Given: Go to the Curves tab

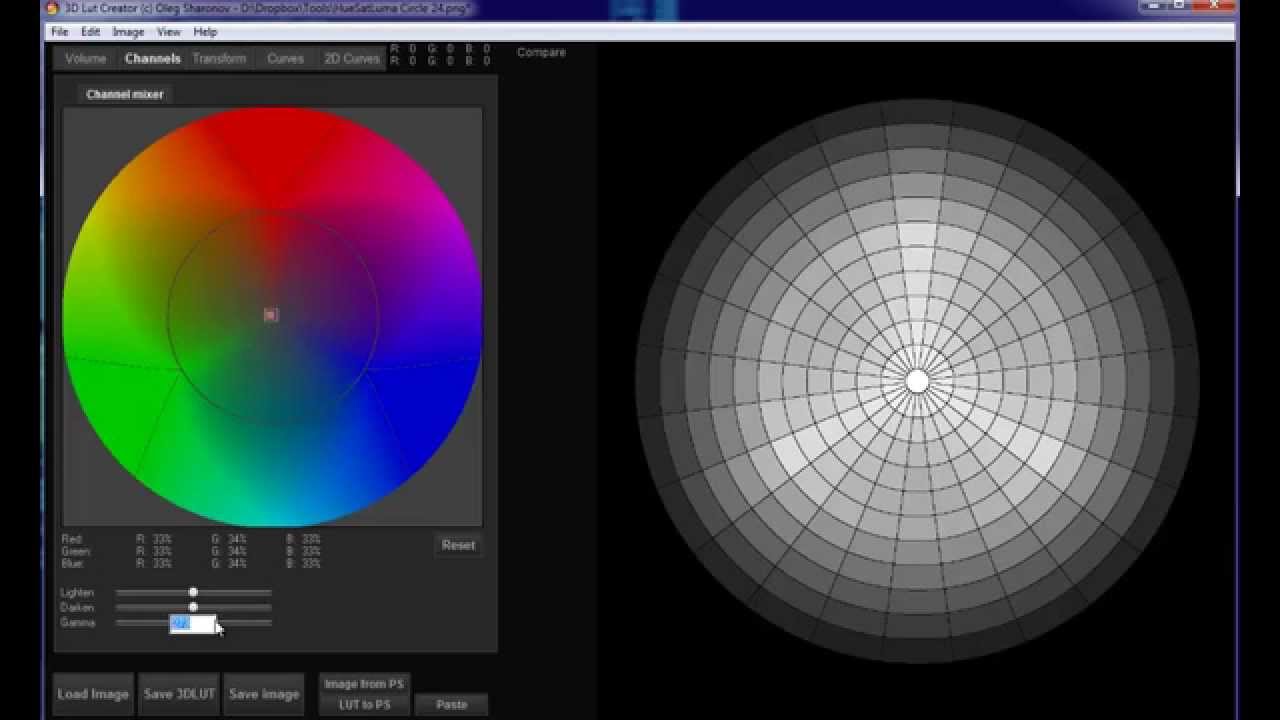Looking at the screenshot, I should coord(285,59).
